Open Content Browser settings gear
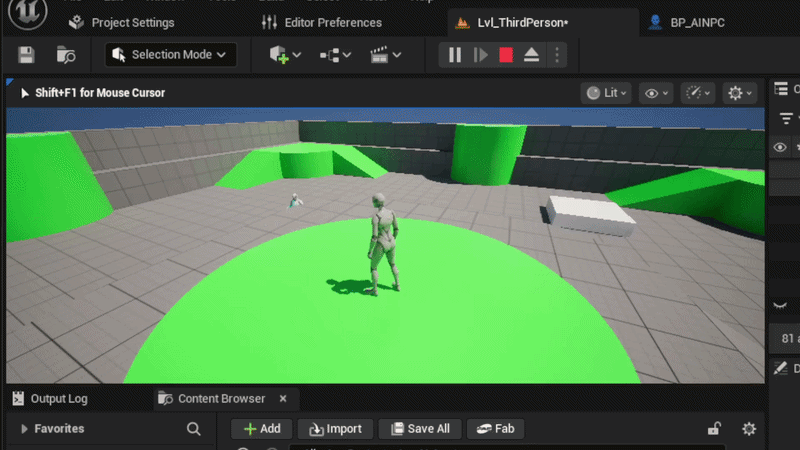800x450 pixels. (748, 429)
